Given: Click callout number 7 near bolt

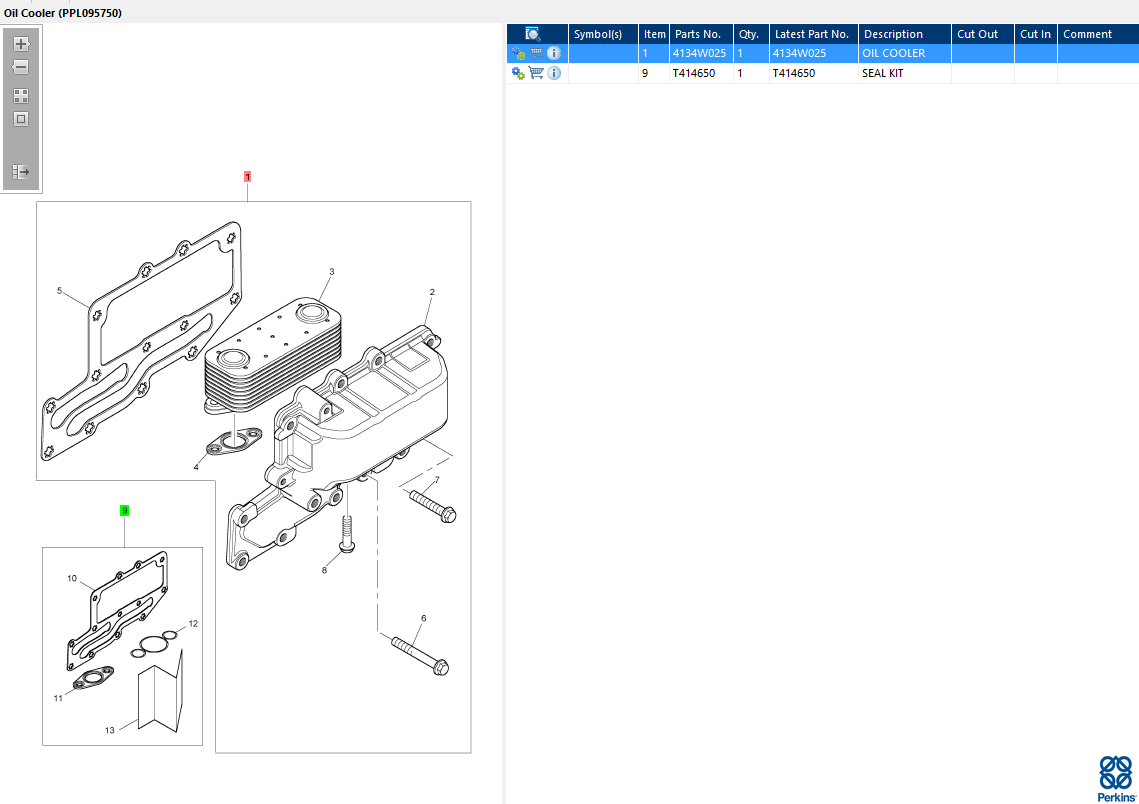Looking at the screenshot, I should point(437,480).
